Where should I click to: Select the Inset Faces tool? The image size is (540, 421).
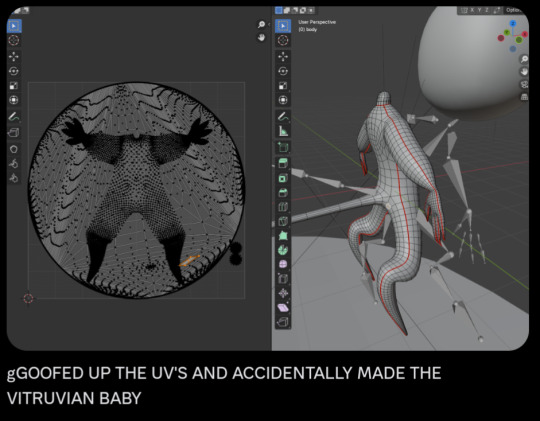(x=283, y=178)
